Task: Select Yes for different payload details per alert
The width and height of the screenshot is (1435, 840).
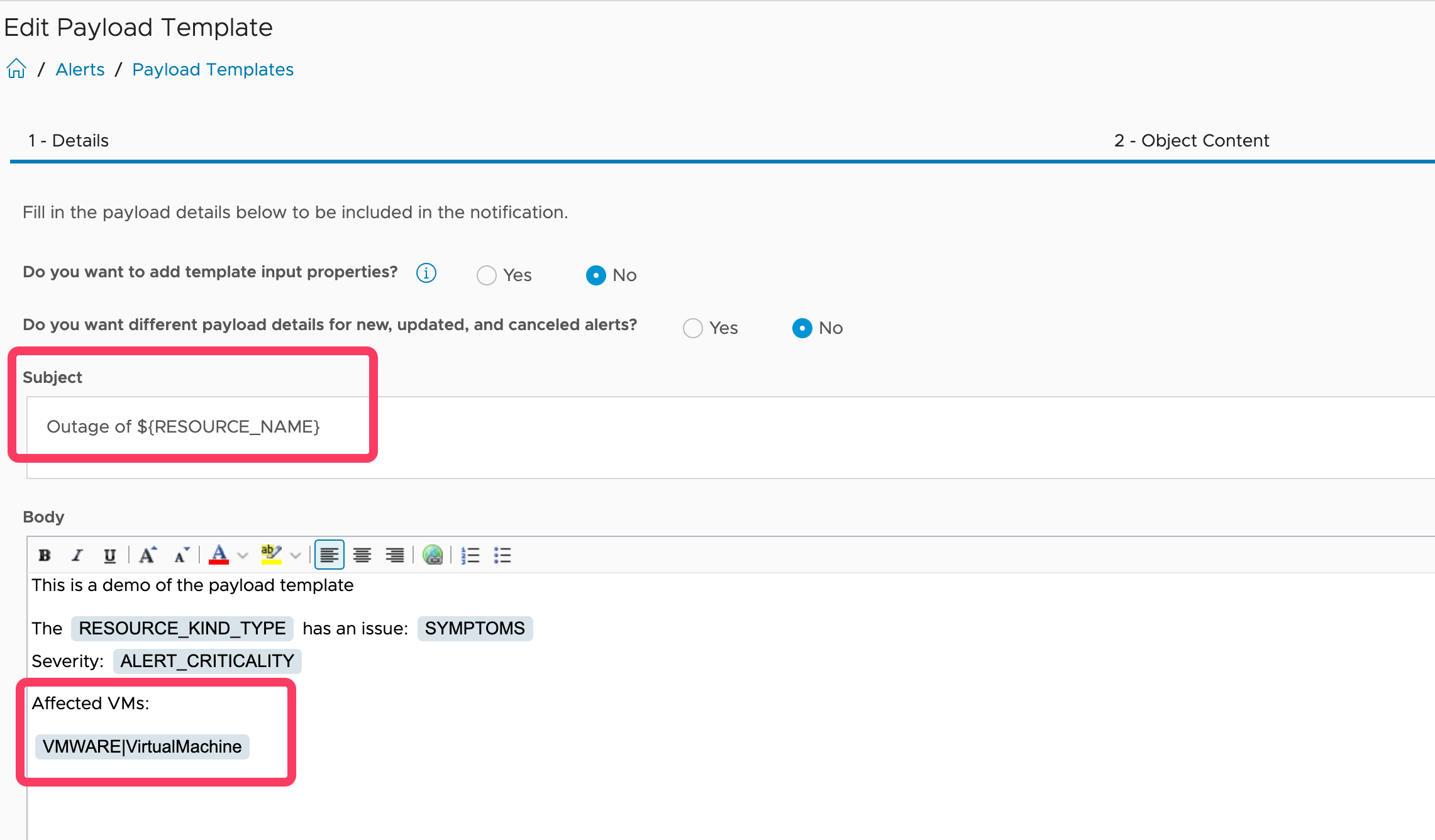Action: pos(693,328)
